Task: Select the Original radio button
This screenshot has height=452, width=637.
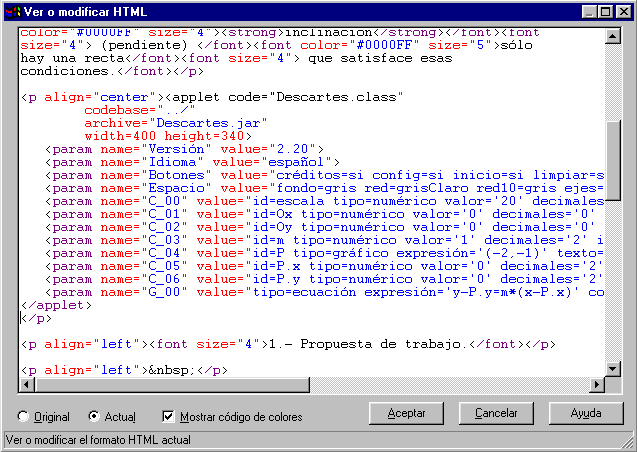Action: click(43, 417)
